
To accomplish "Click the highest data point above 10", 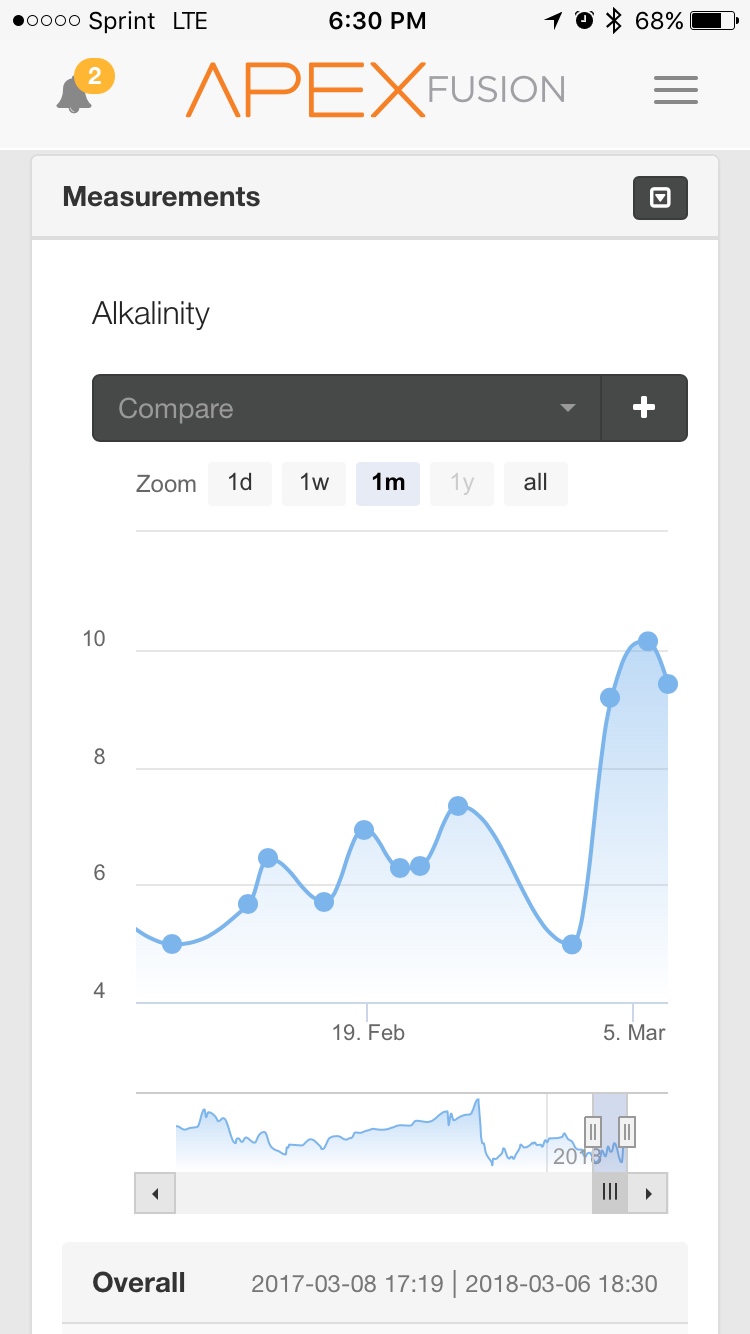I will tap(648, 641).
